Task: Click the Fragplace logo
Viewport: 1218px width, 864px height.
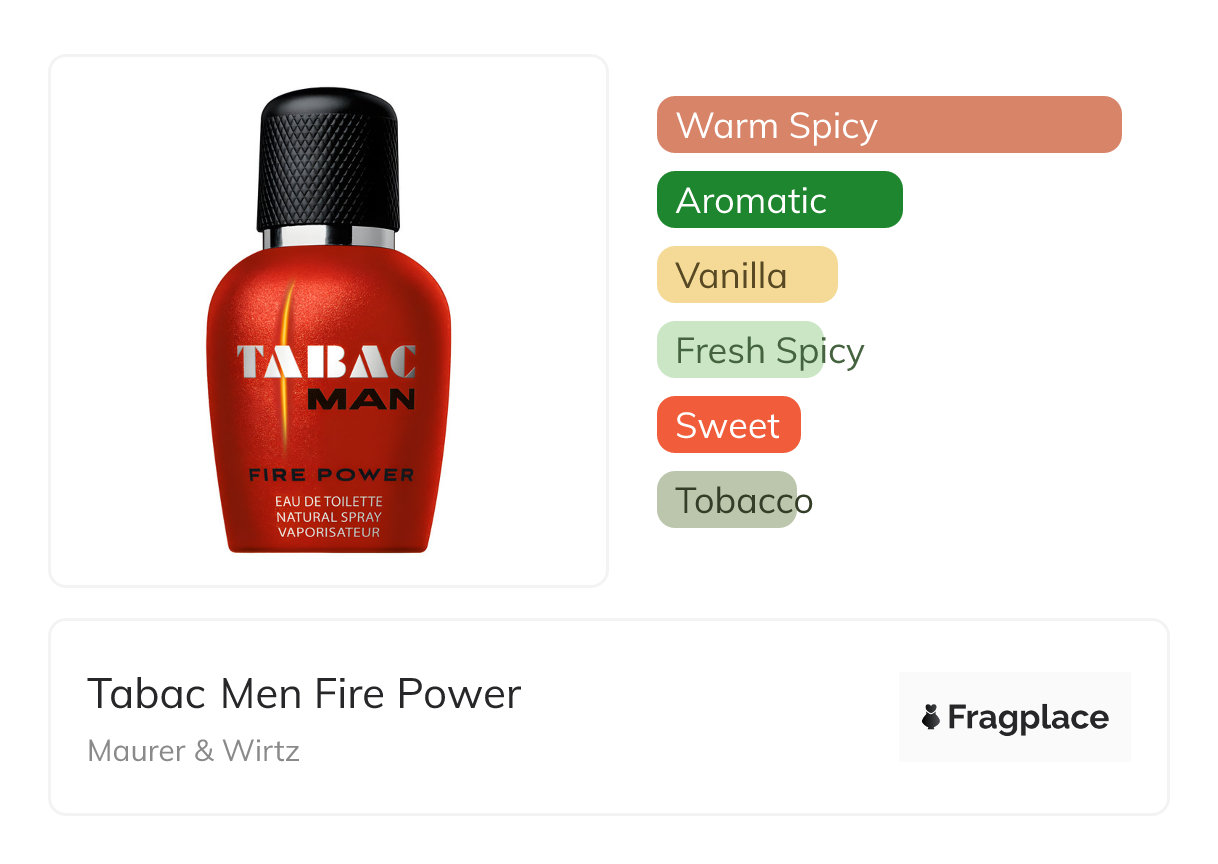Action: pyautogui.click(x=1015, y=717)
